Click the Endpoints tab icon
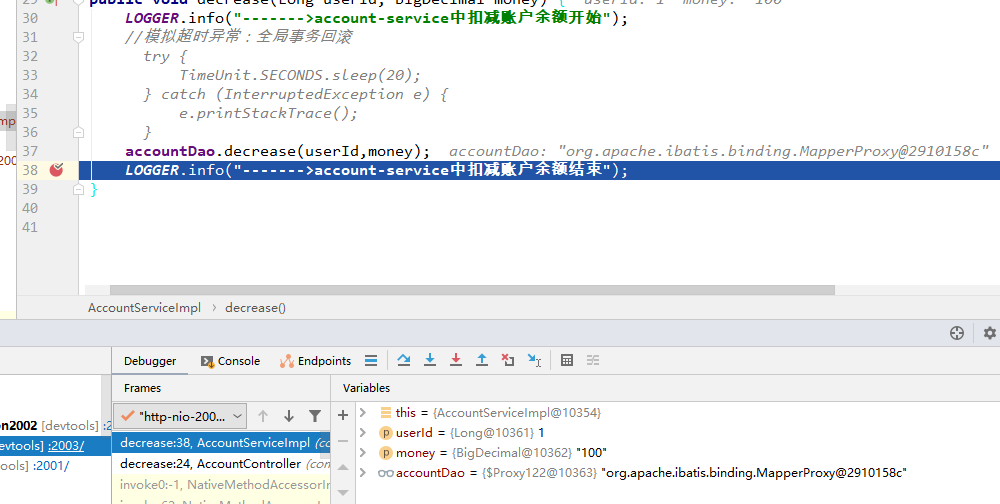The width and height of the screenshot is (1000, 504). pyautogui.click(x=286, y=361)
